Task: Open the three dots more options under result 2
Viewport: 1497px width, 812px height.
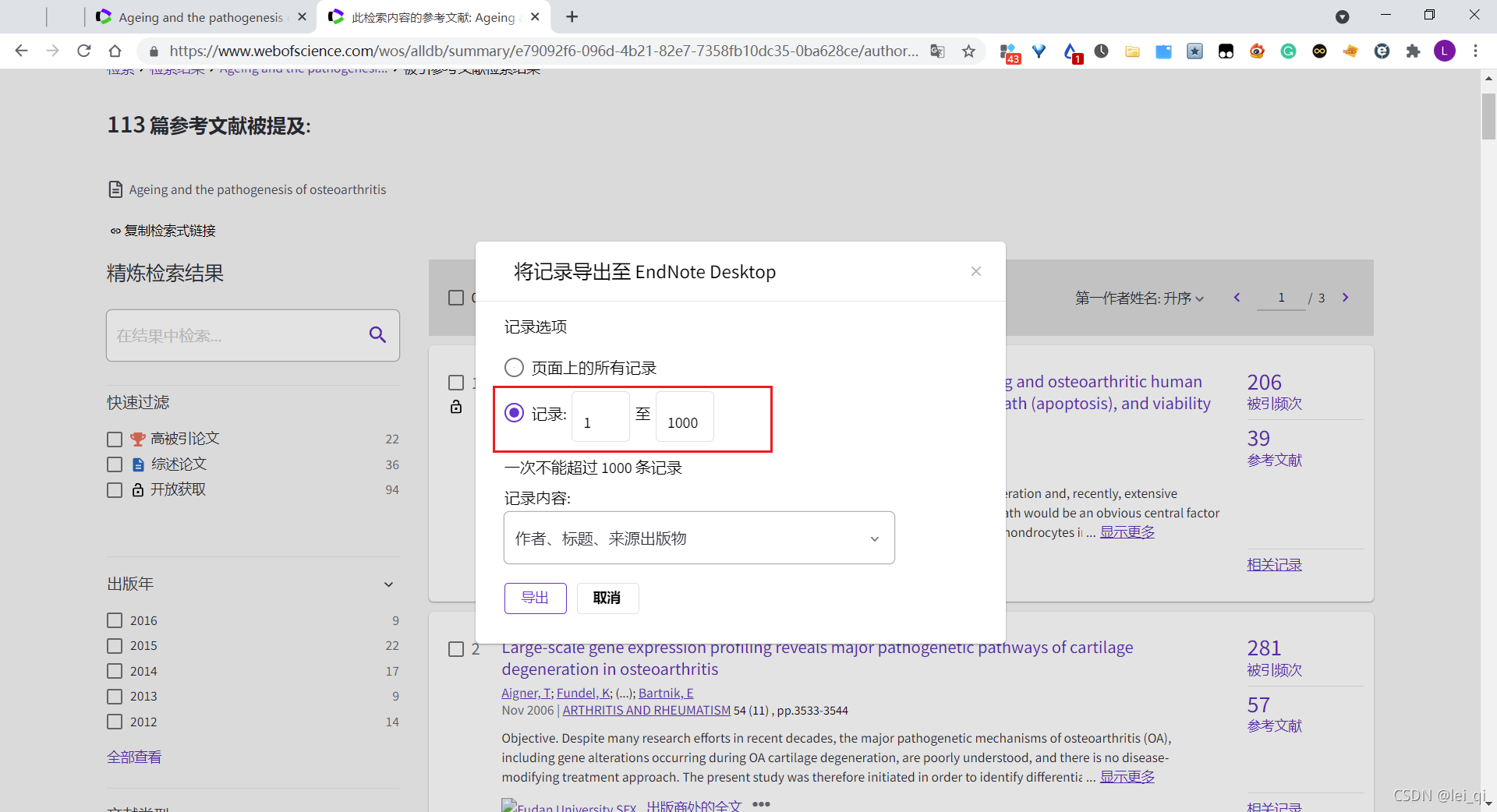Action: 761,803
